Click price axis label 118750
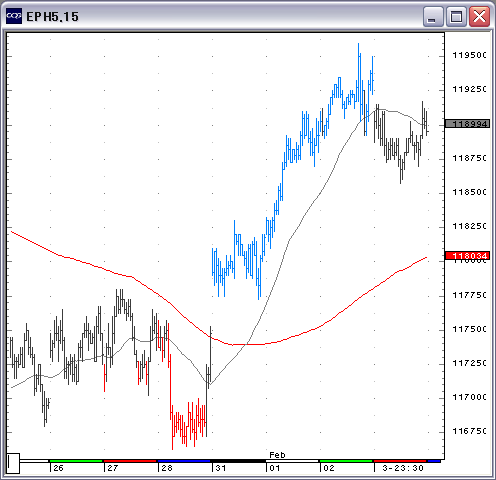This screenshot has height=480, width=496. [x=469, y=158]
